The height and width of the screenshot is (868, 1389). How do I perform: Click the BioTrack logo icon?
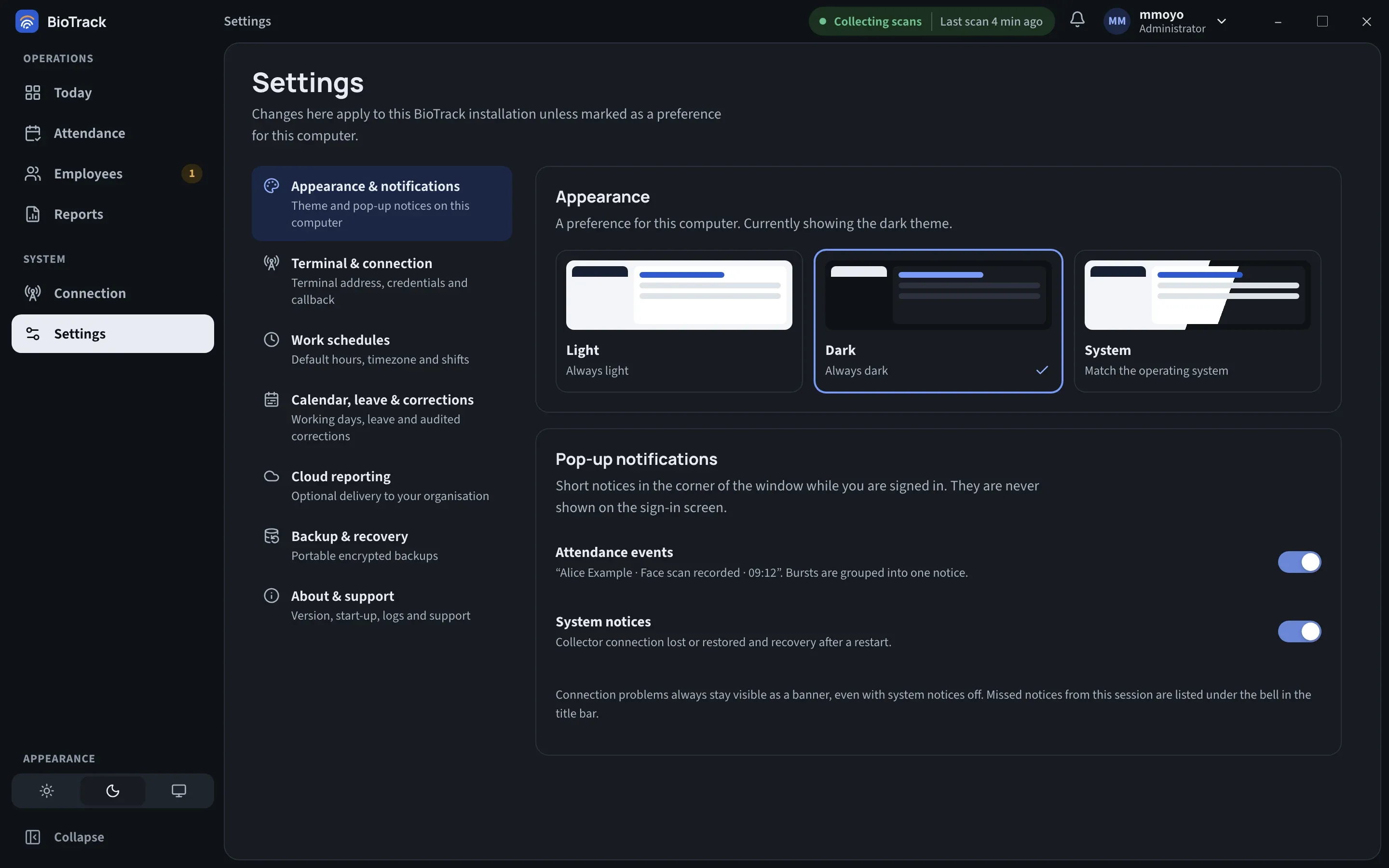pyautogui.click(x=27, y=21)
